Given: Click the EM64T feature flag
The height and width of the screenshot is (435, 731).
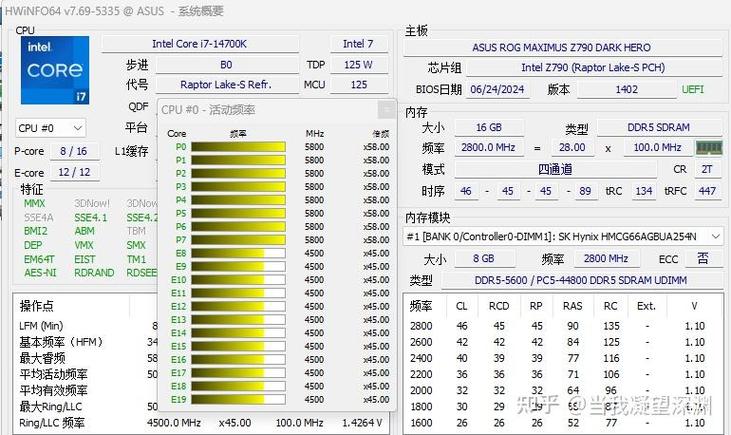Looking at the screenshot, I should click(39, 259).
